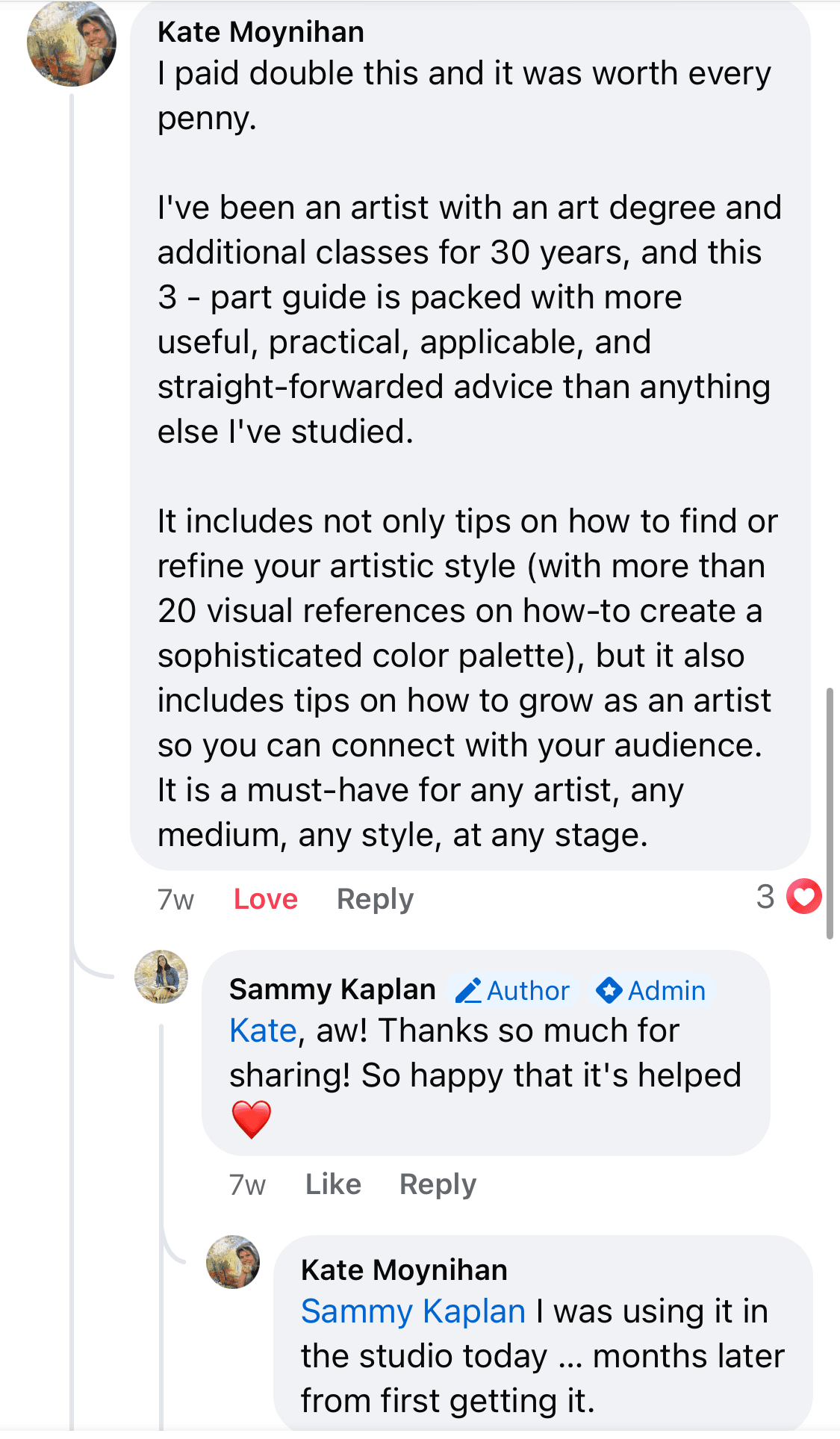Reply to Kate Moynihan's long review comment
Screen dimensions: 840x1439
pyautogui.click(x=375, y=899)
